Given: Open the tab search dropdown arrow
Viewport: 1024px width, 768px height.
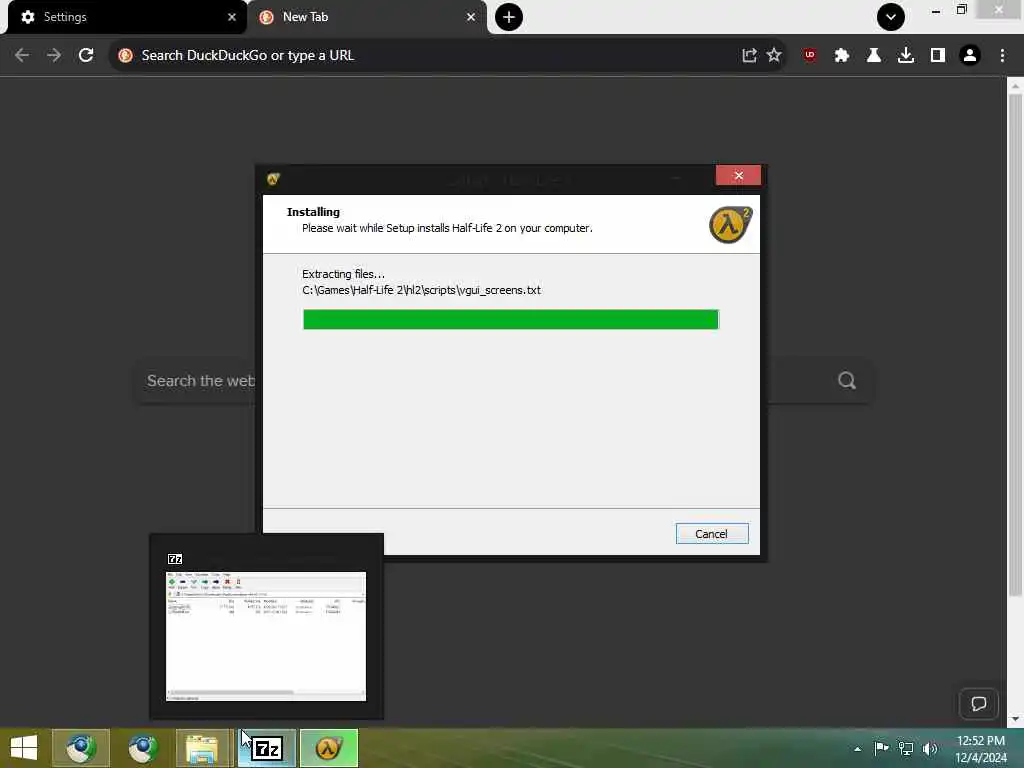Looking at the screenshot, I should pyautogui.click(x=891, y=17).
